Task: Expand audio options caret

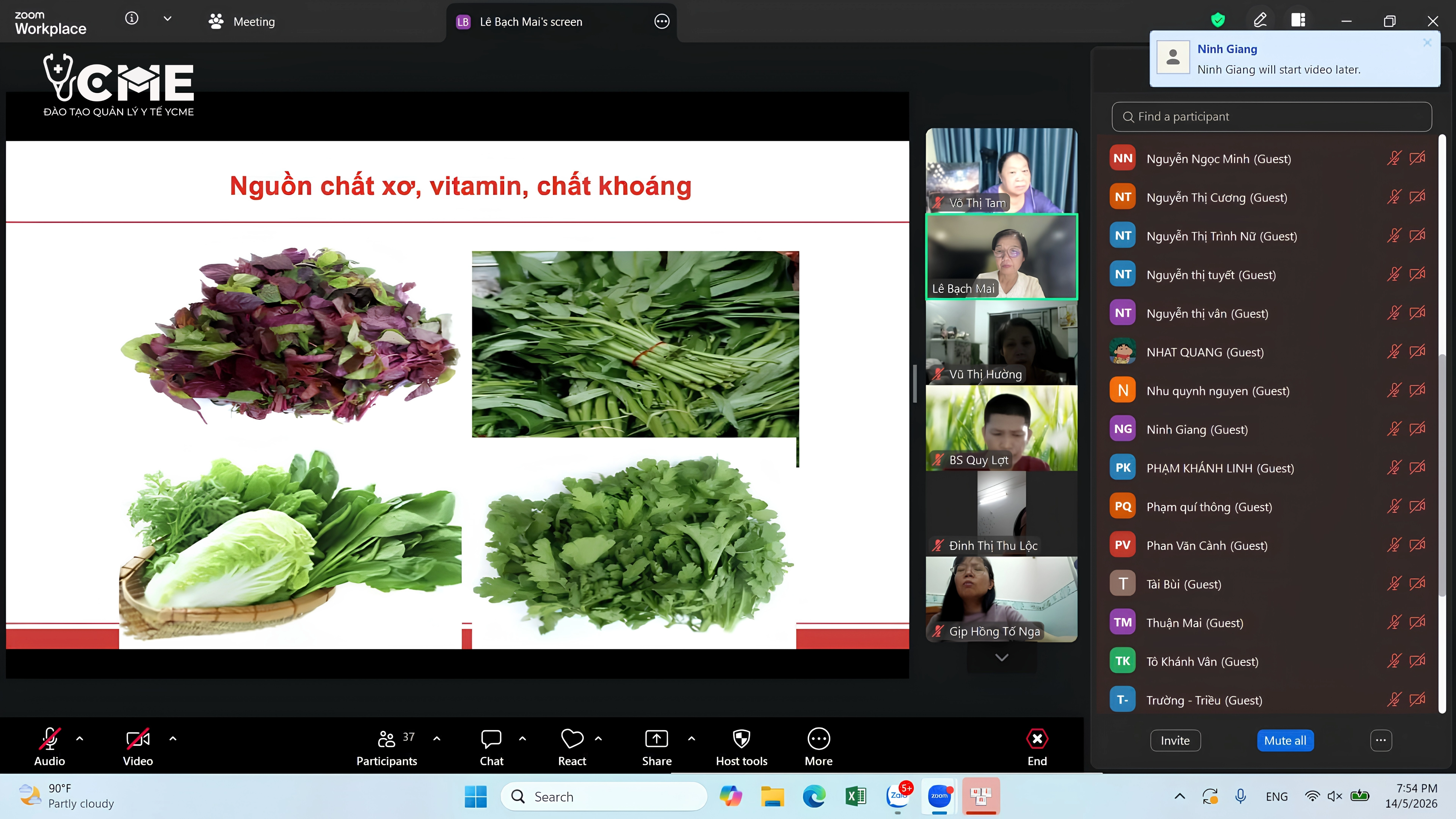Action: [x=80, y=738]
